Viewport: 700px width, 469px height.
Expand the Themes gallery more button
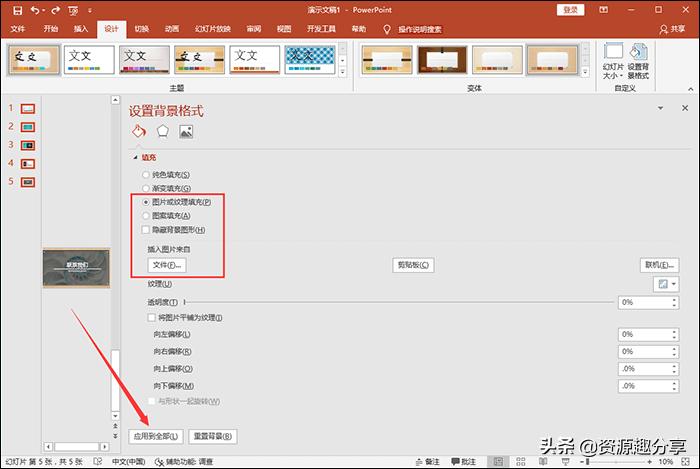point(342,71)
